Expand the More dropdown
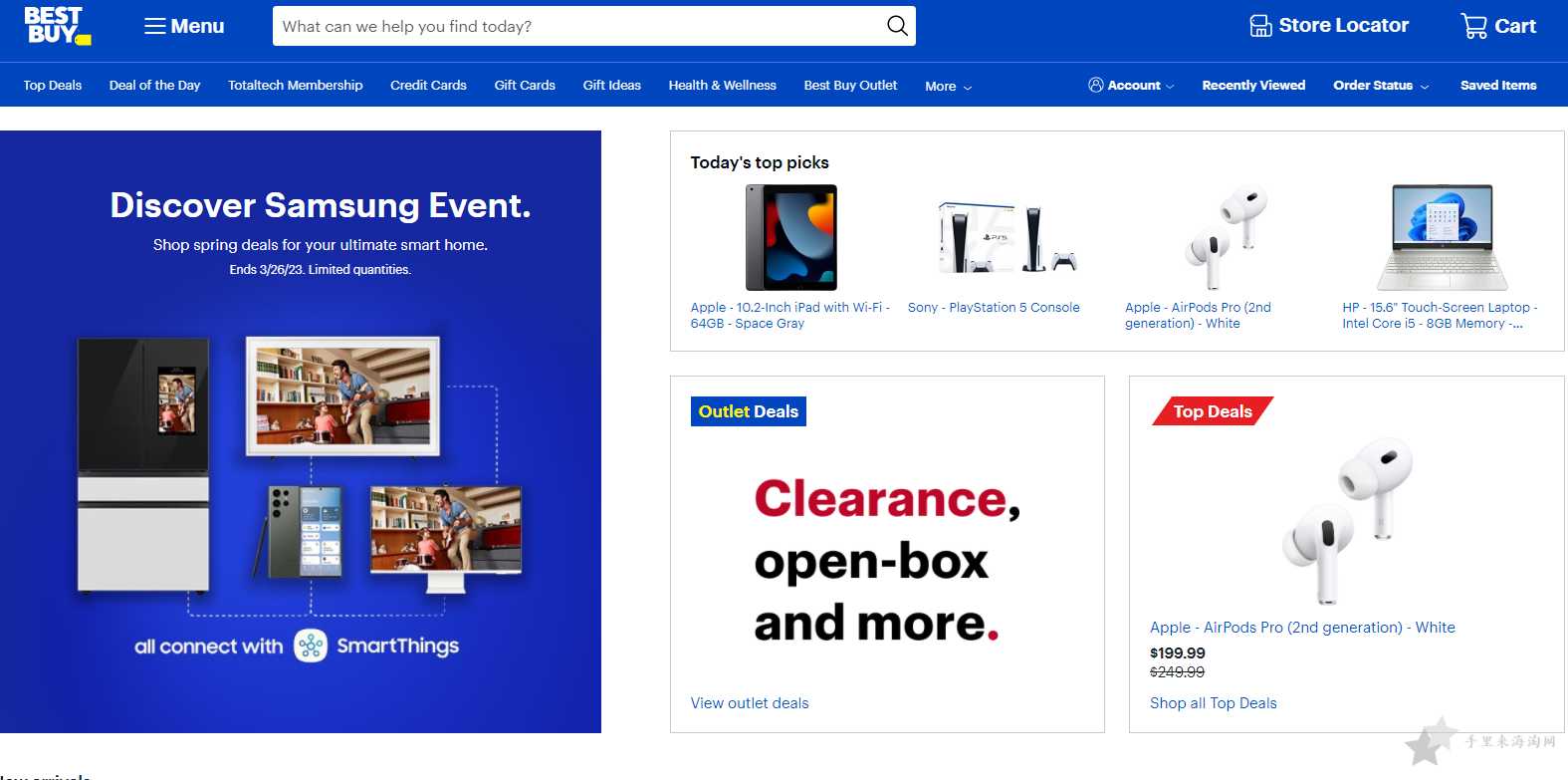The width and height of the screenshot is (1568, 780). tap(948, 87)
